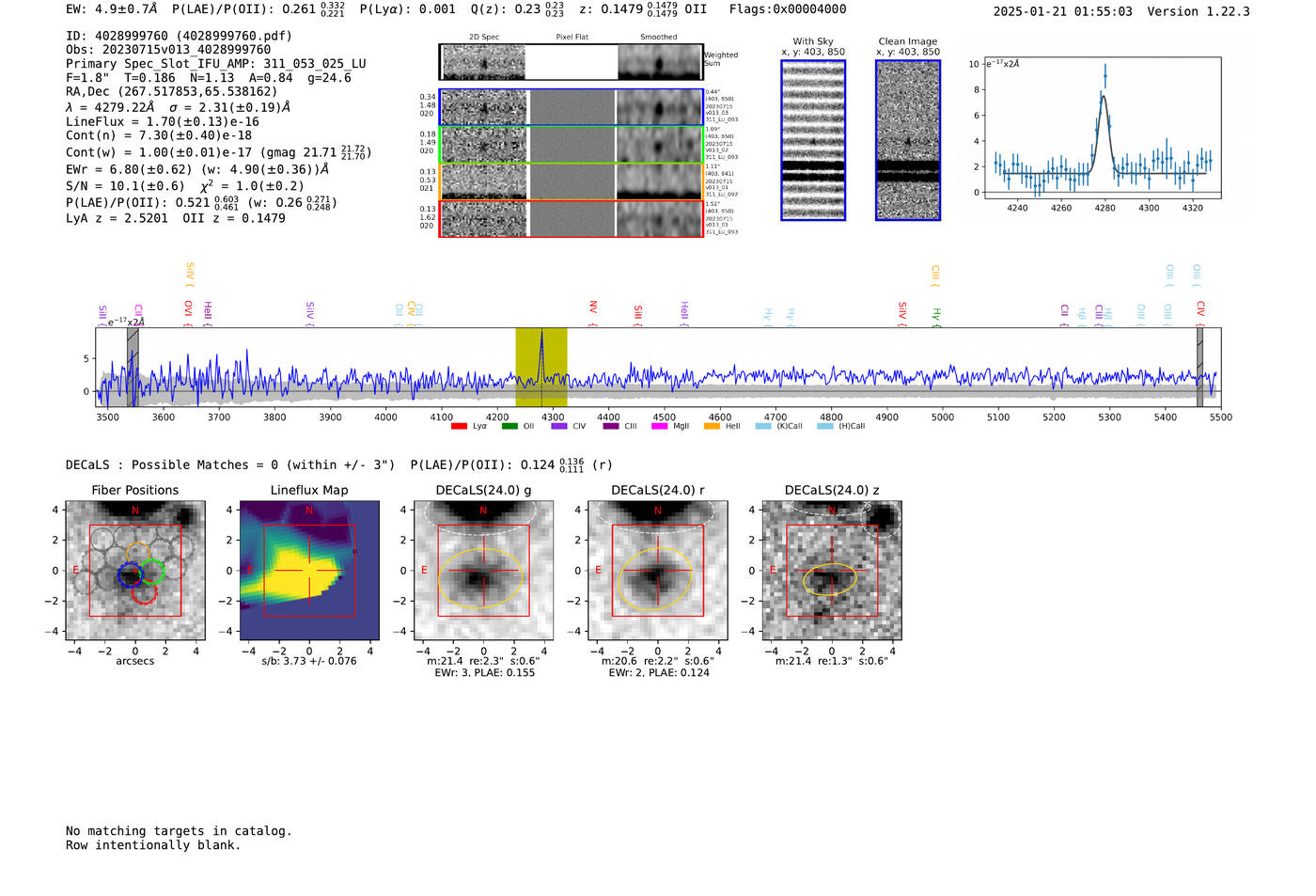Click the 'ID: 4028999760' line

tap(179, 36)
